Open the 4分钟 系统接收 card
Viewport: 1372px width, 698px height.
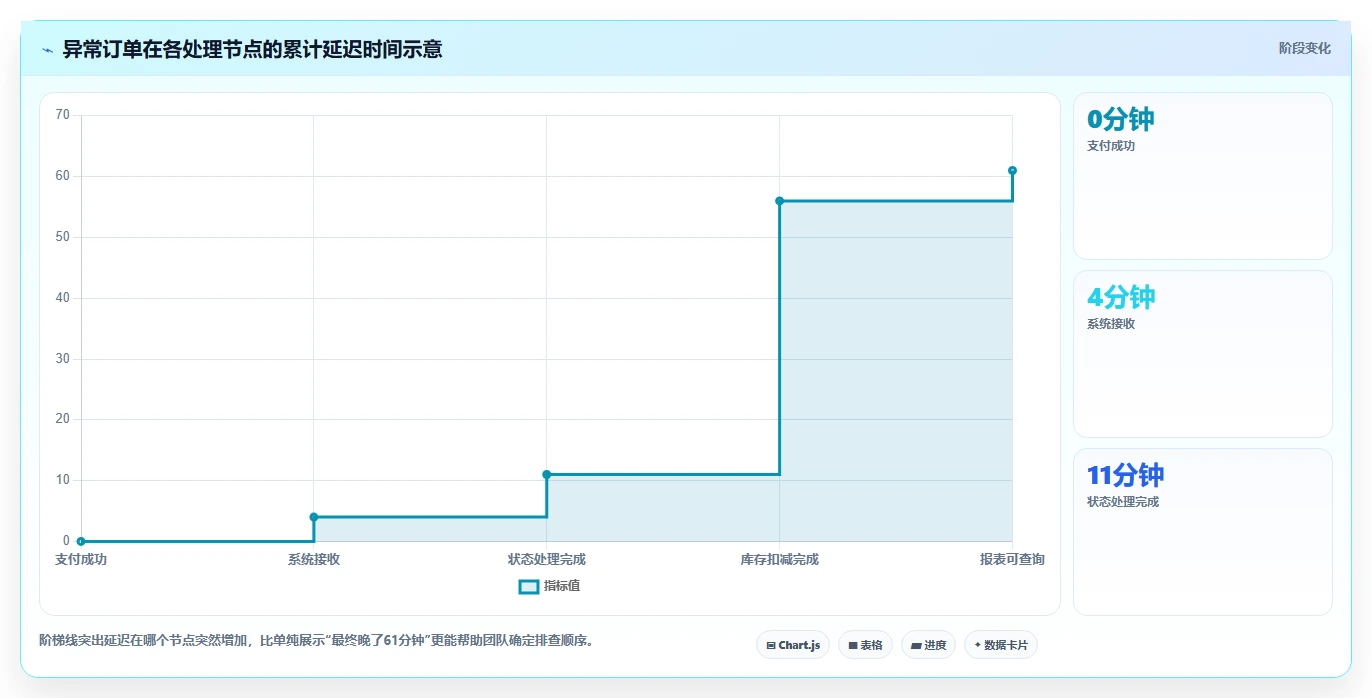tap(1202, 354)
